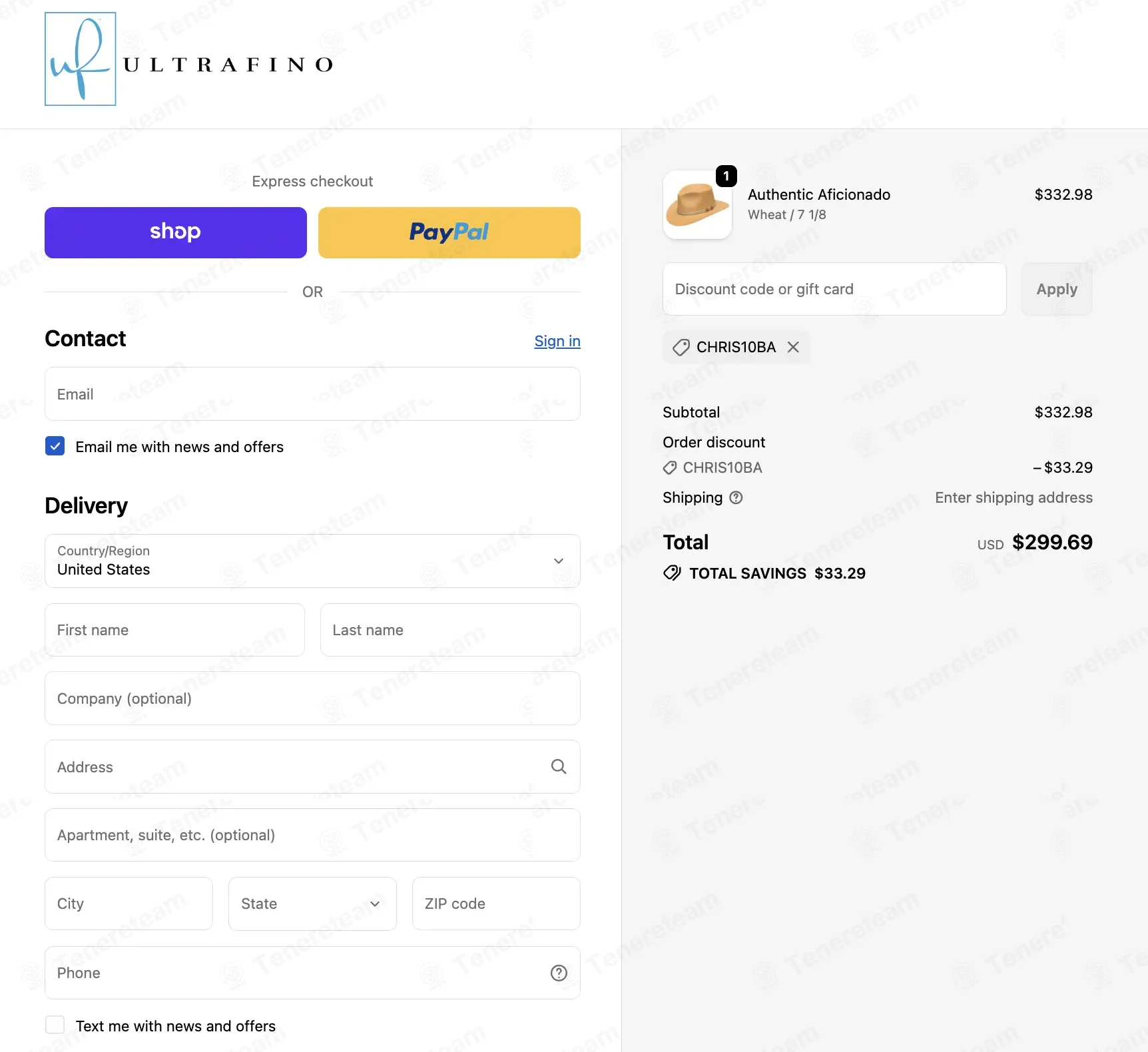Follow the Sign in link

click(x=557, y=341)
